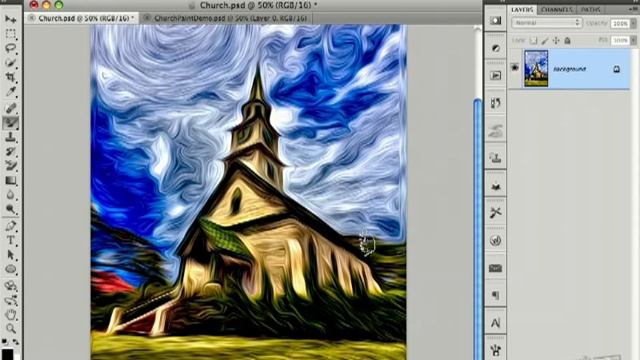640x360 pixels.
Task: Select the History Brush tool
Action: [x=11, y=152]
